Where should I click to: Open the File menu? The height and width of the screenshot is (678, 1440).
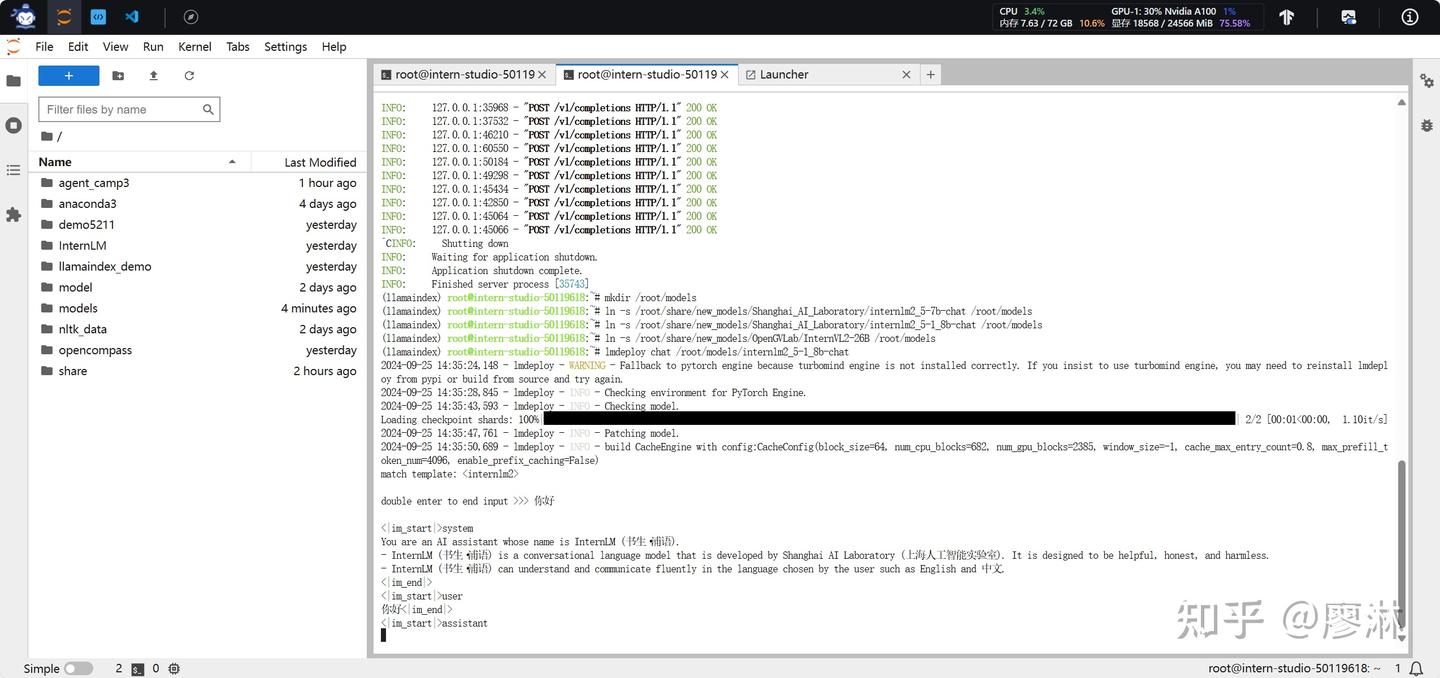(44, 47)
